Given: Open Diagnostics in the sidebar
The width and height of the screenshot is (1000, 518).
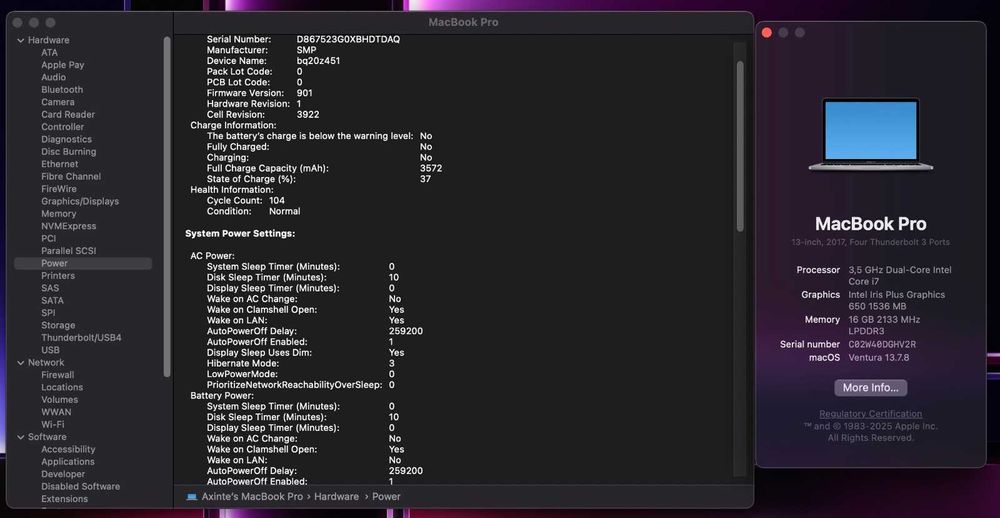Looking at the screenshot, I should pyautogui.click(x=66, y=139).
